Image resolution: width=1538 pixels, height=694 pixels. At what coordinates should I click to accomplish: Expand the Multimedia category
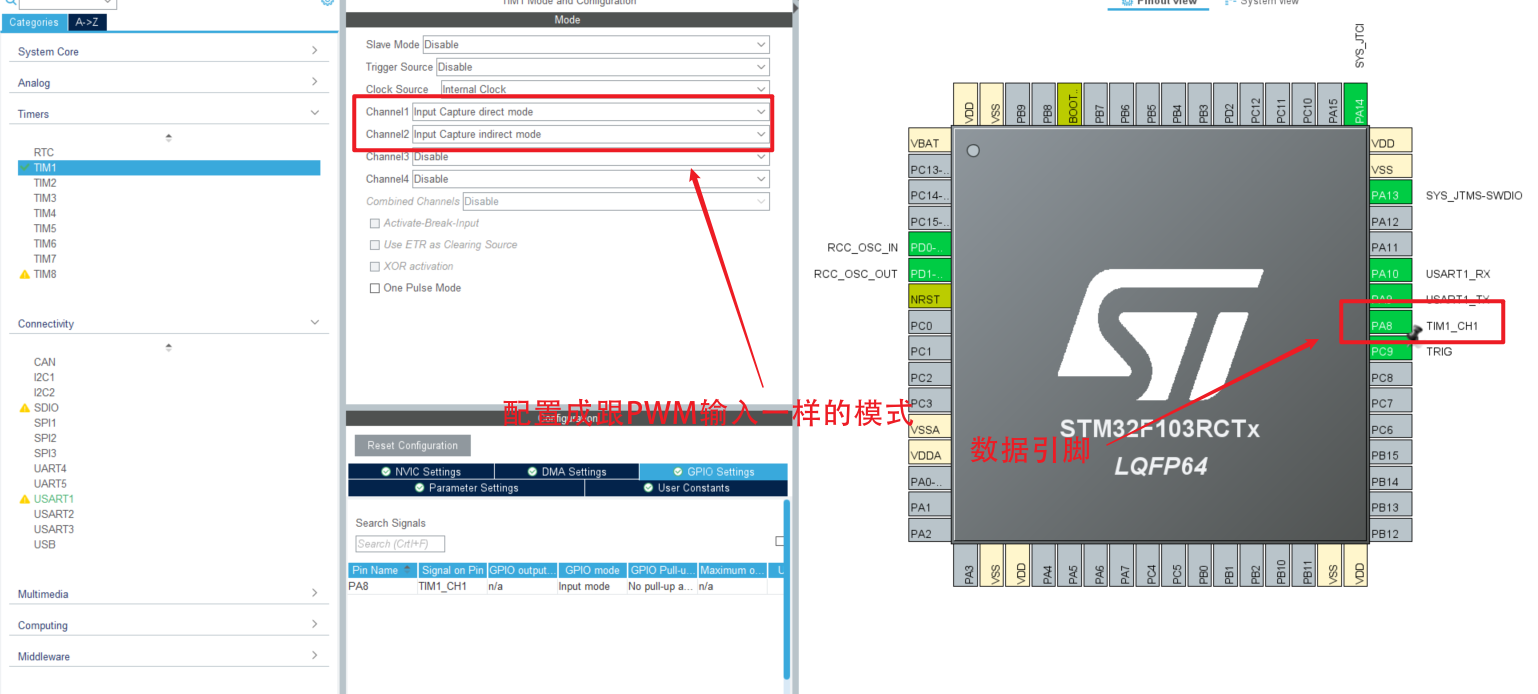[168, 594]
